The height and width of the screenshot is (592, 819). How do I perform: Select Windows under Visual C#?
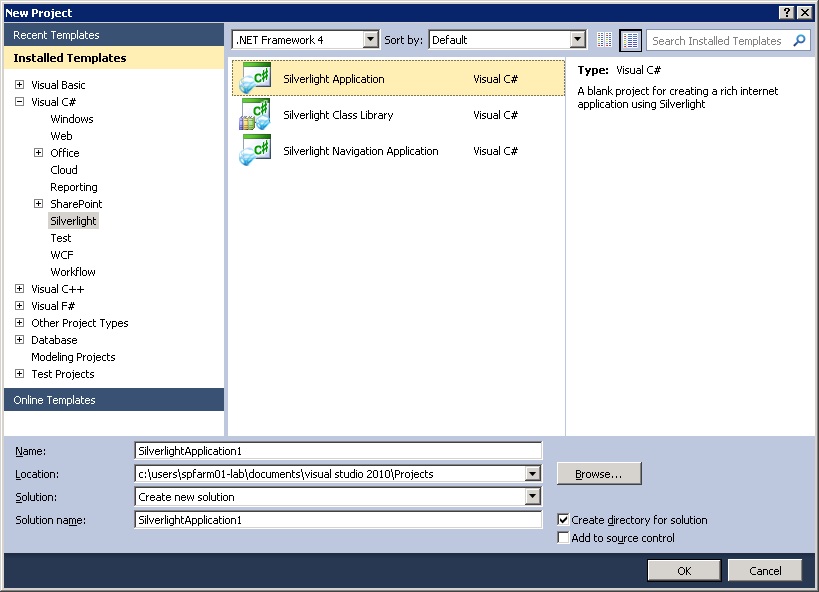pyautogui.click(x=72, y=119)
